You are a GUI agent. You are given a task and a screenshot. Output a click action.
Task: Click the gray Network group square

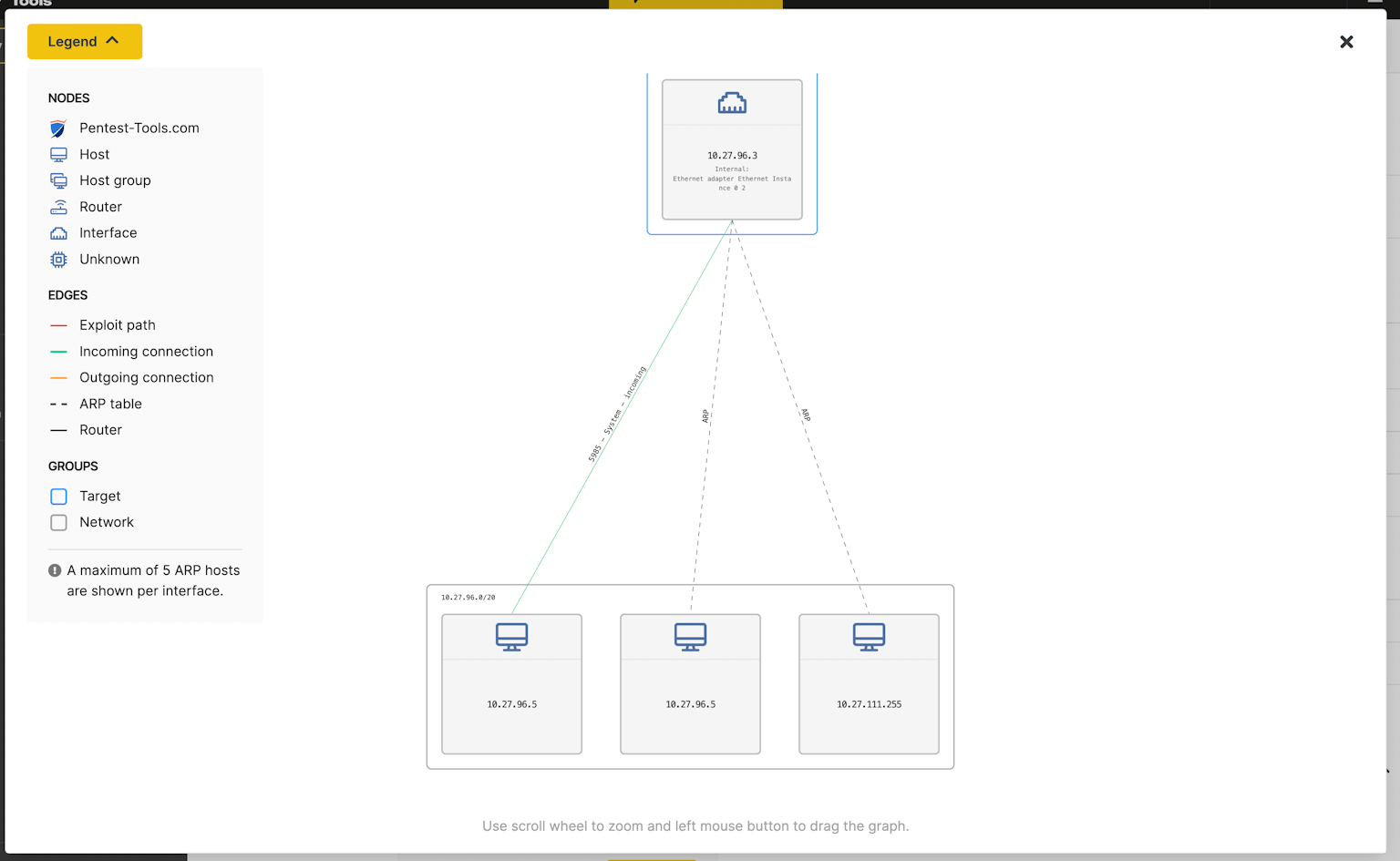[x=58, y=523]
